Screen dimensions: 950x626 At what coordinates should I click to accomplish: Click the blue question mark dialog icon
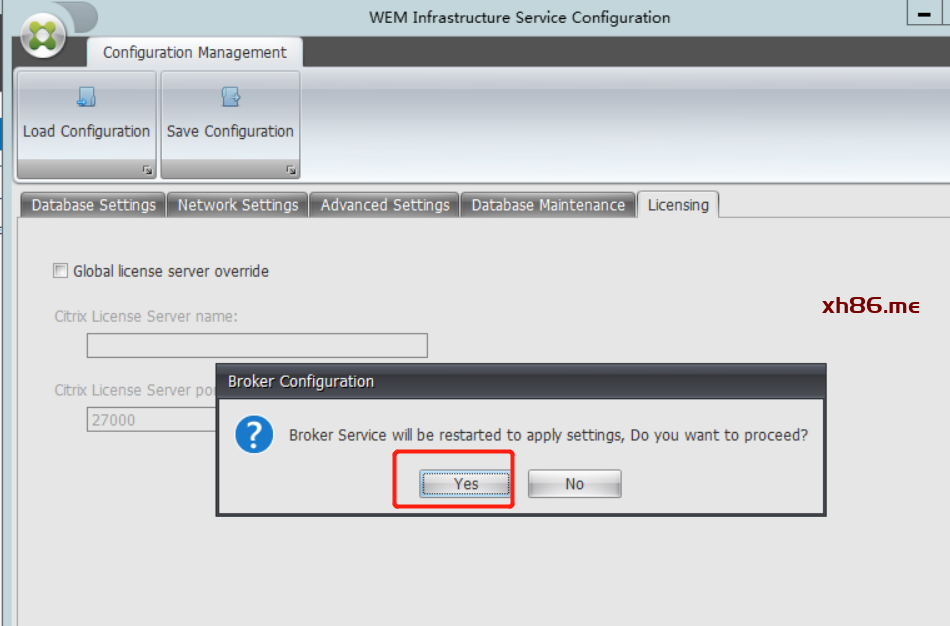[254, 435]
